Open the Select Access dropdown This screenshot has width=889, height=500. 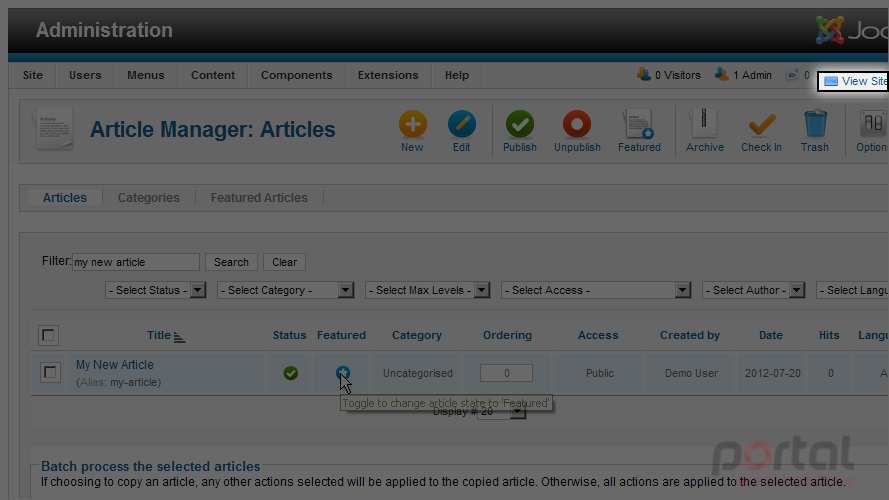(596, 290)
